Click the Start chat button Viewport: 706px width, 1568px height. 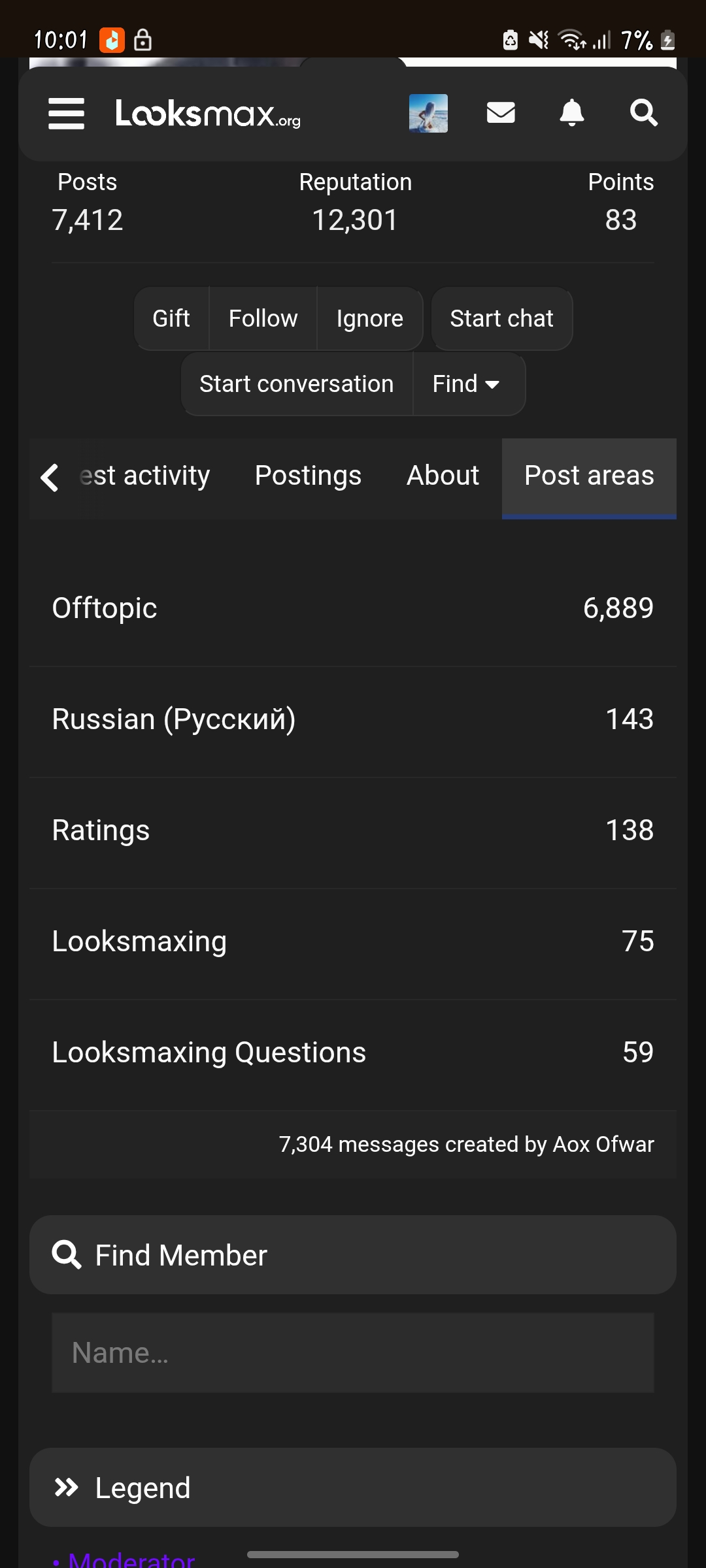point(501,319)
